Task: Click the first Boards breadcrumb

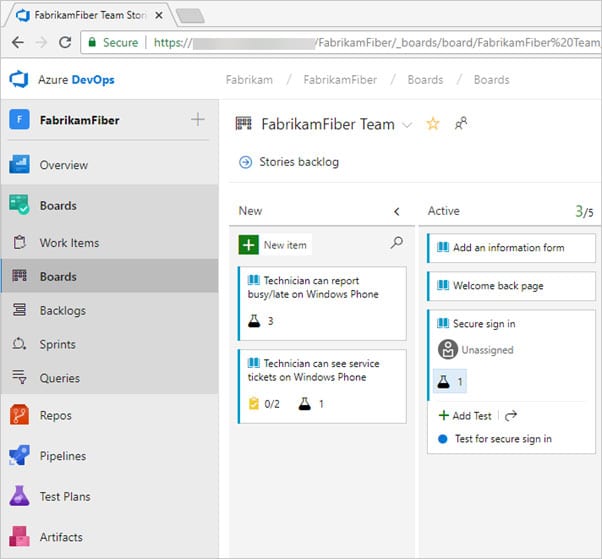Action: (x=425, y=79)
